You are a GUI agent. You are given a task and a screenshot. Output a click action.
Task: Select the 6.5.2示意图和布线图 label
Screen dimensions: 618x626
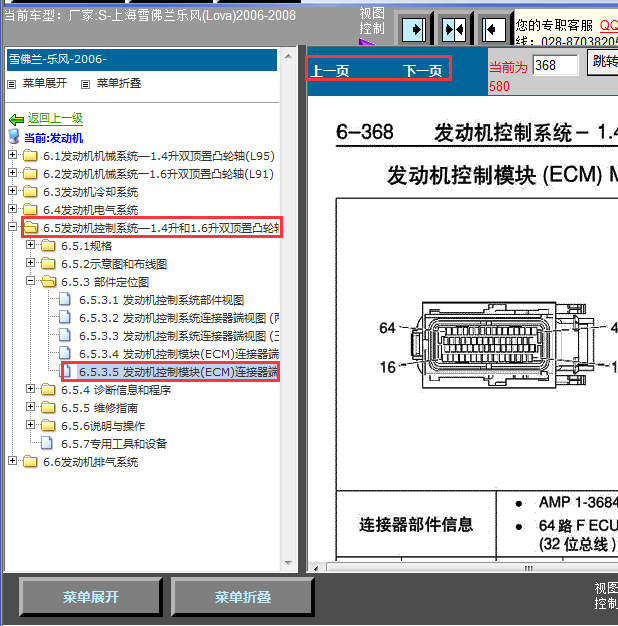pyautogui.click(x=114, y=263)
